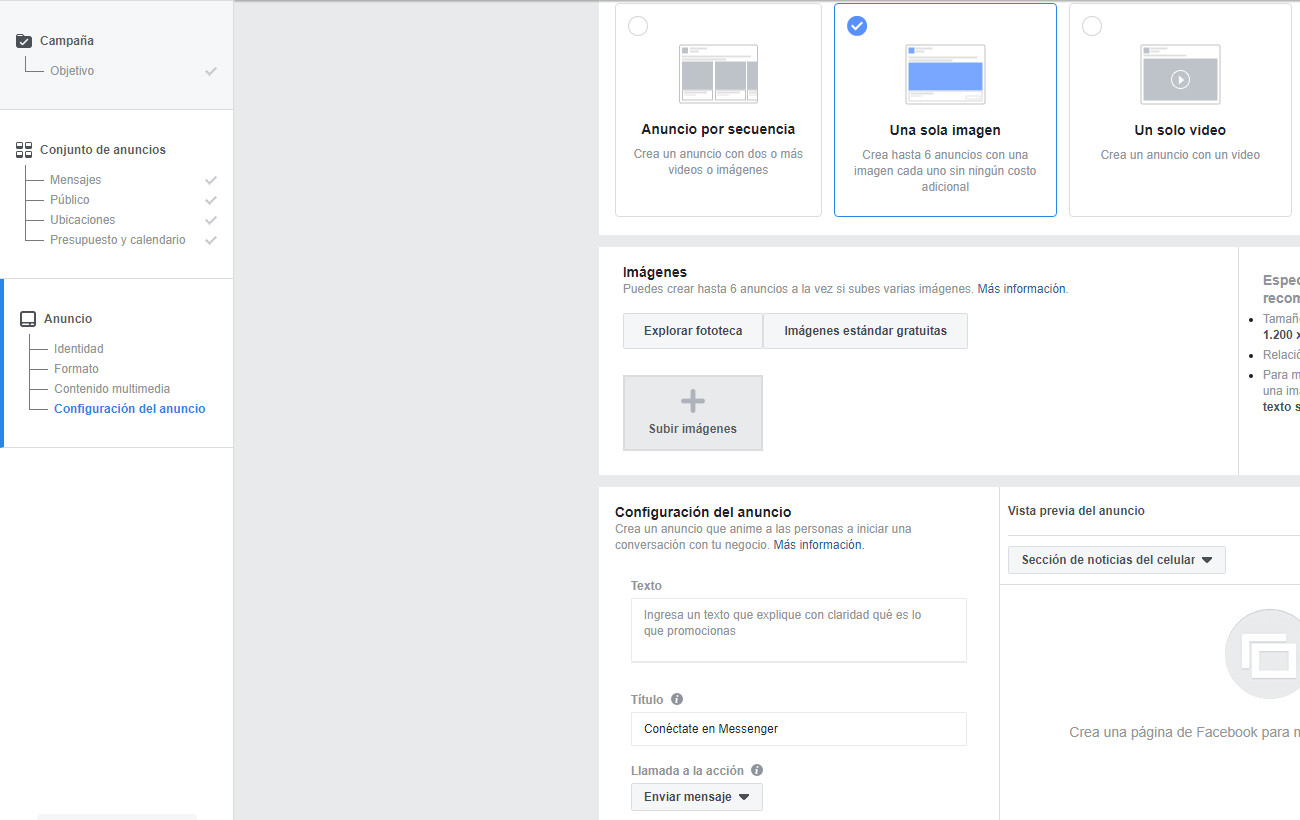Click the Explorar fototeca button
The image size is (1300, 820).
[x=692, y=331]
